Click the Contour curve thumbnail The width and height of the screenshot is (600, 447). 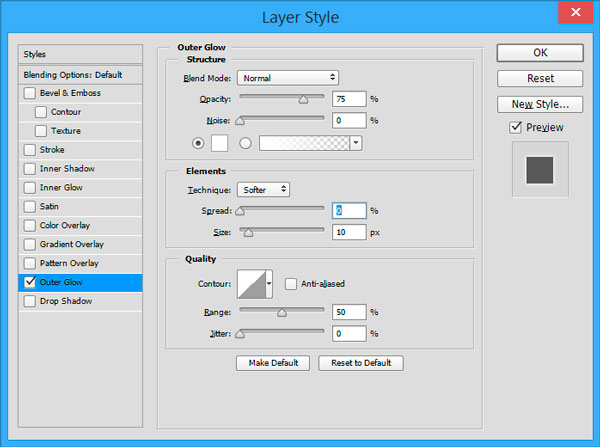point(251,284)
